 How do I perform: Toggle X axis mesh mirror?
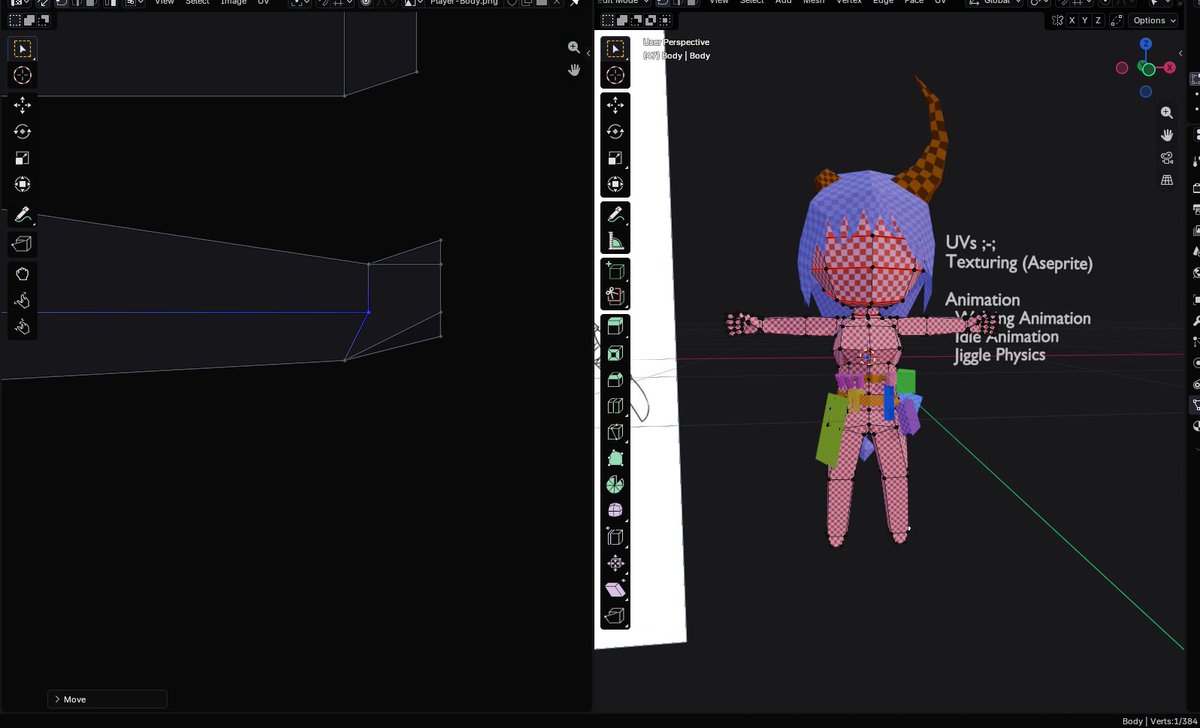(x=1073, y=20)
